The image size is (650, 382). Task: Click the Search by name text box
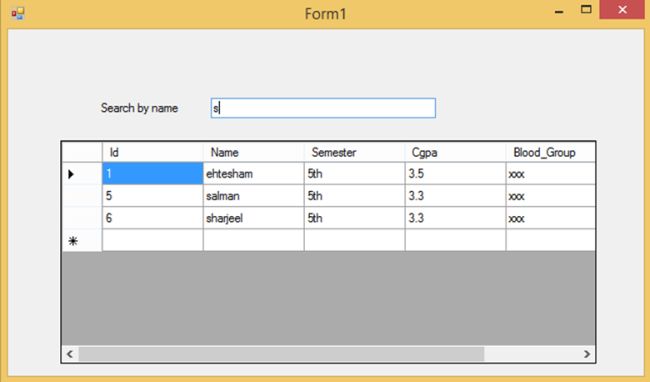tap(323, 108)
